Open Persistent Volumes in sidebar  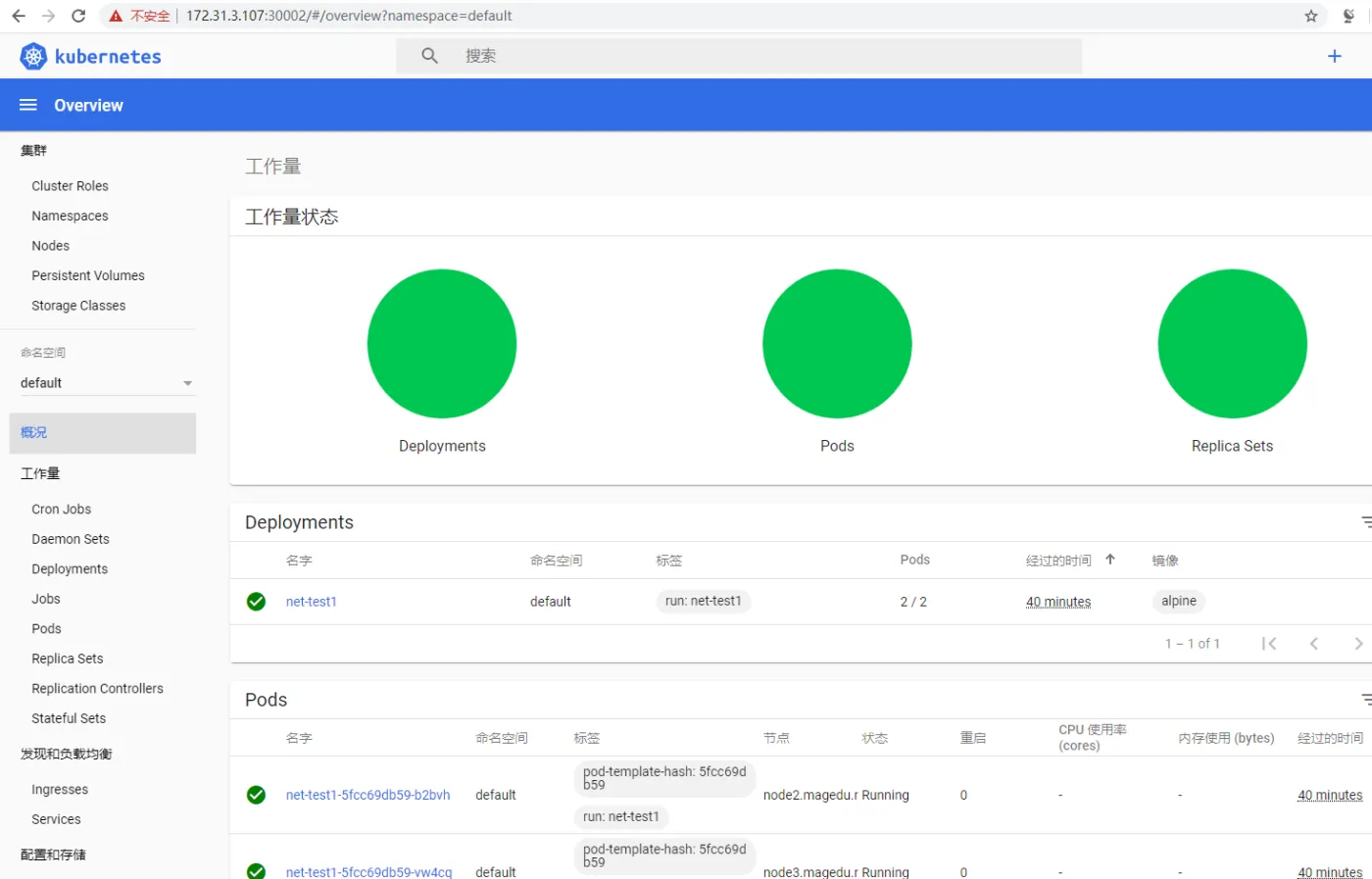pyautogui.click(x=88, y=275)
